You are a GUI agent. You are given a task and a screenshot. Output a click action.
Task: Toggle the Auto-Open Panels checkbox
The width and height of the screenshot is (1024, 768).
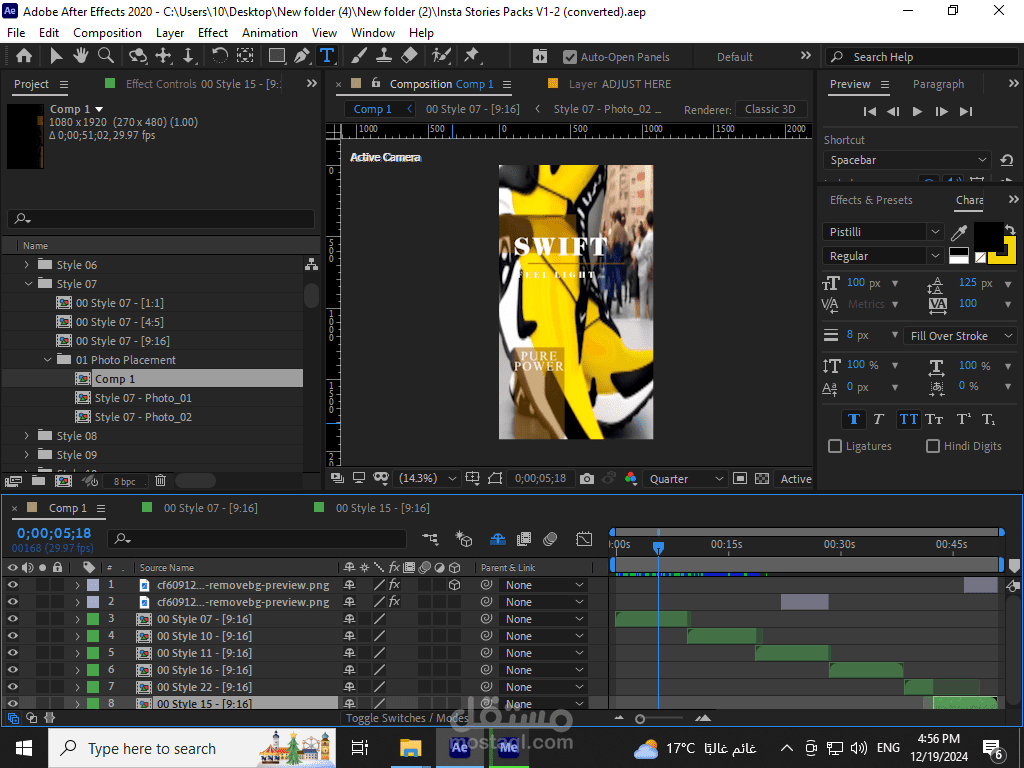pos(570,57)
